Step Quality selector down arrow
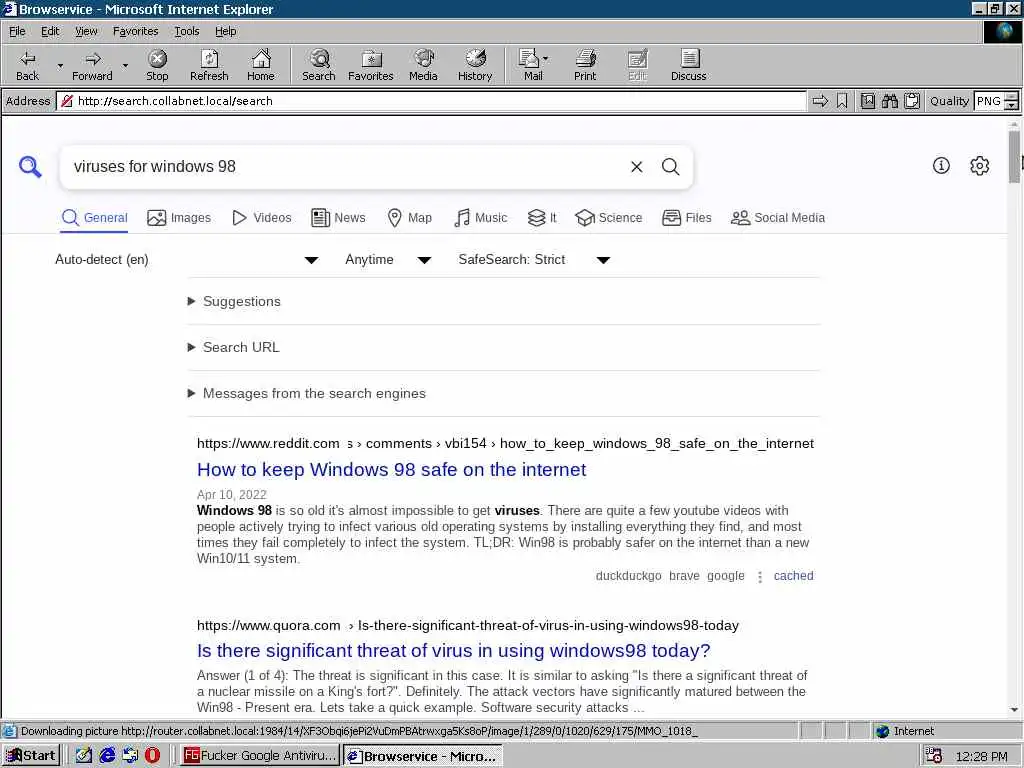Image resolution: width=1024 pixels, height=768 pixels. [x=1011, y=105]
